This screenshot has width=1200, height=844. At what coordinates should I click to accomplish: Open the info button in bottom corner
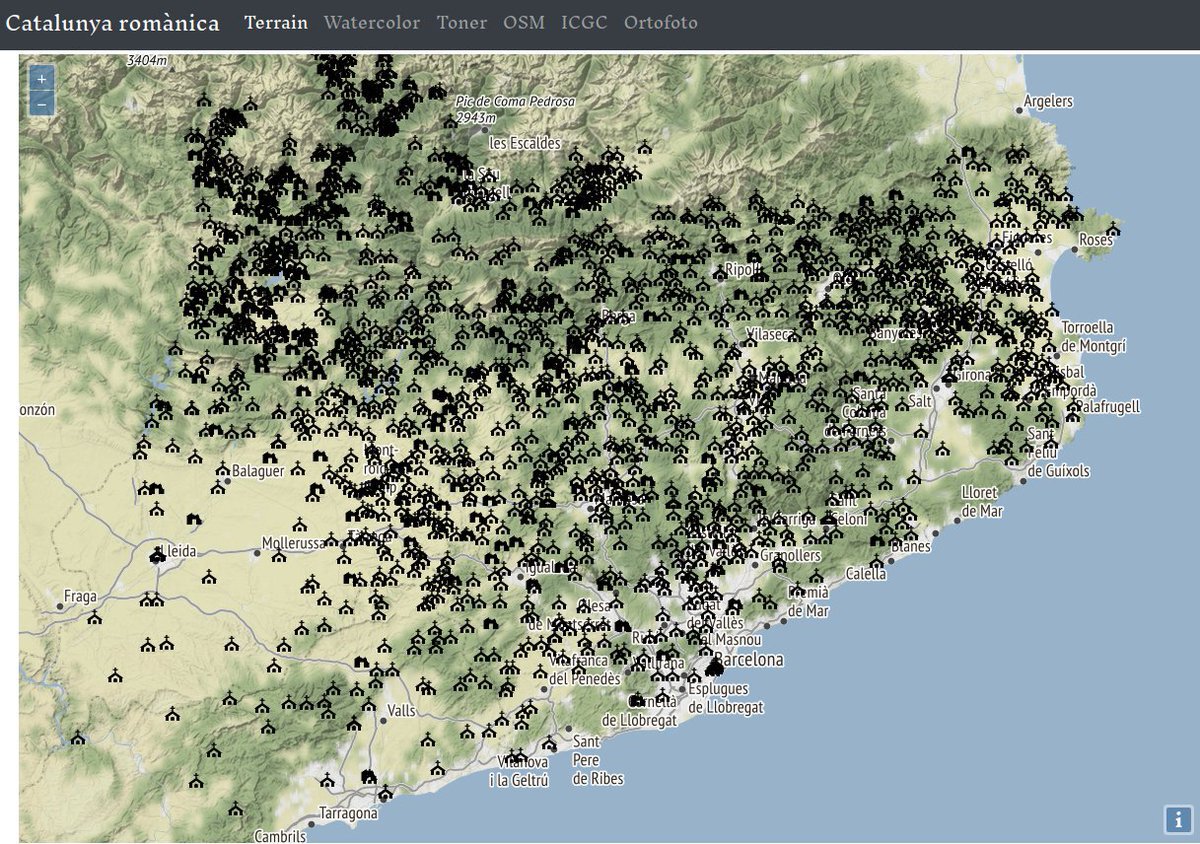[1177, 819]
